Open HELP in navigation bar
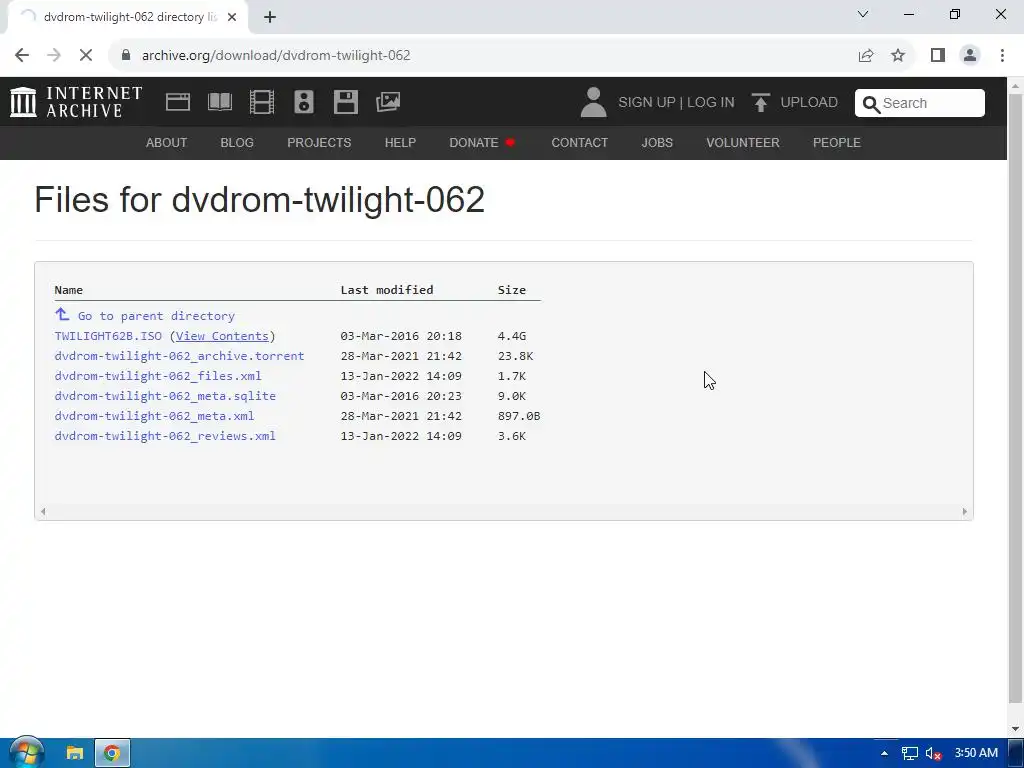 (400, 142)
